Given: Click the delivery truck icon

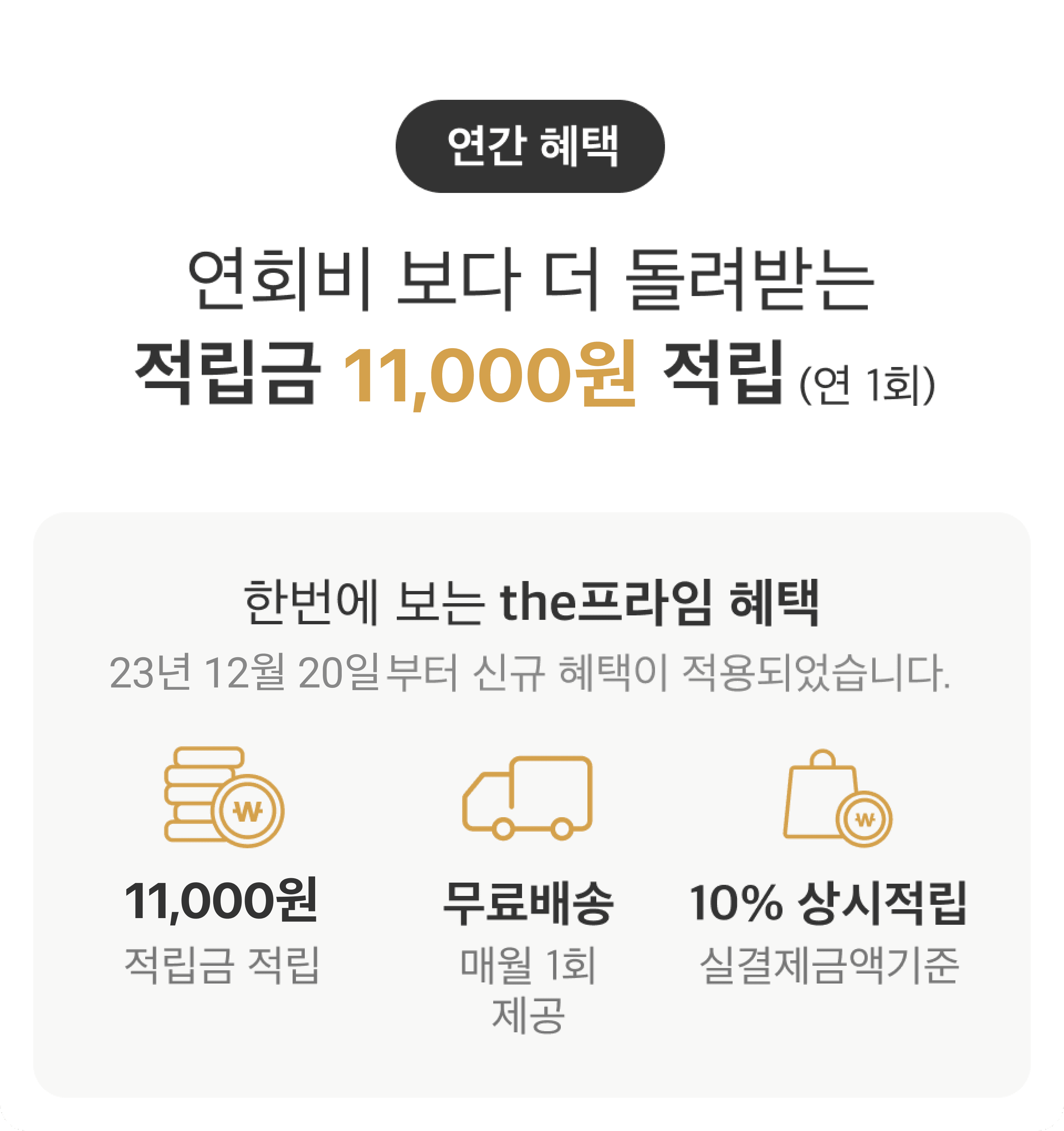Looking at the screenshot, I should [527, 798].
